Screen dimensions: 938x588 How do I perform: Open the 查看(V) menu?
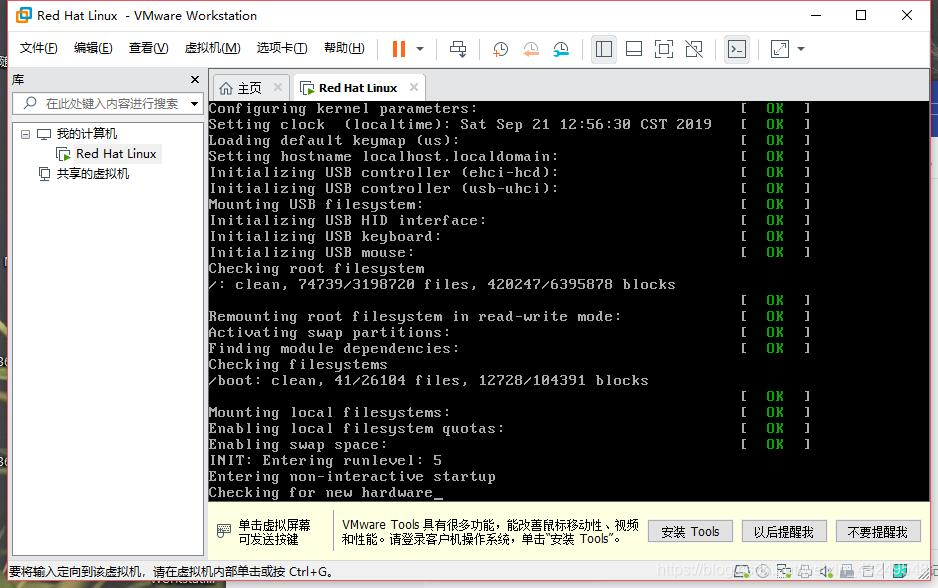148,48
